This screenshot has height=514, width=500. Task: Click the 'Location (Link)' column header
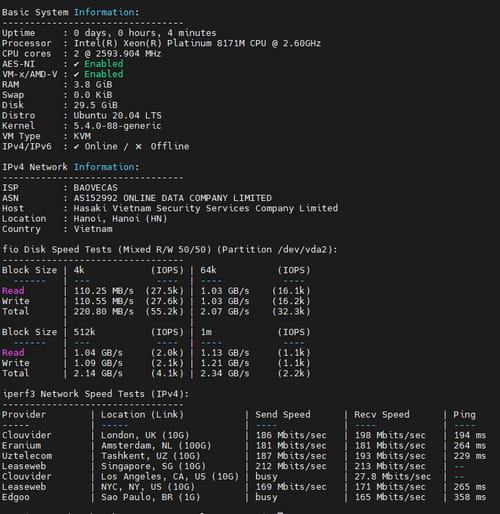click(x=142, y=415)
